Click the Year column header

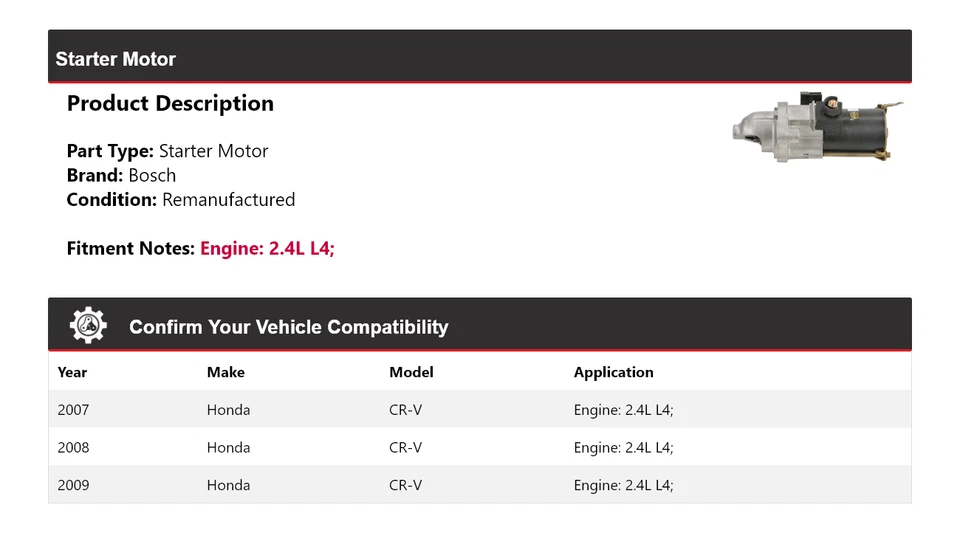[72, 372]
